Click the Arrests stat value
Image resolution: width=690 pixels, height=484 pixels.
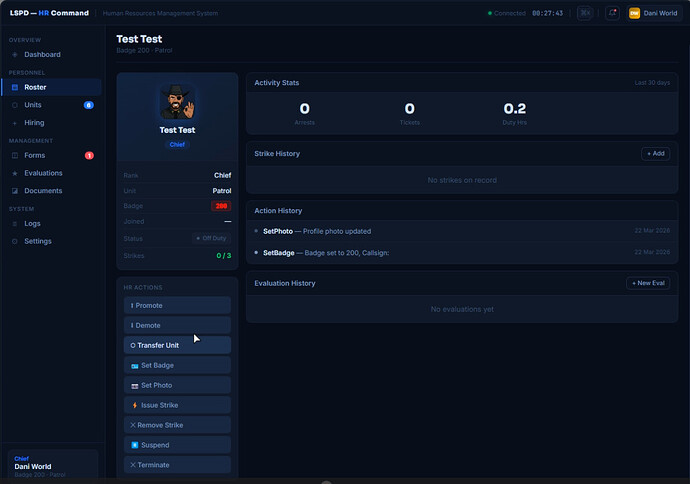(x=305, y=109)
